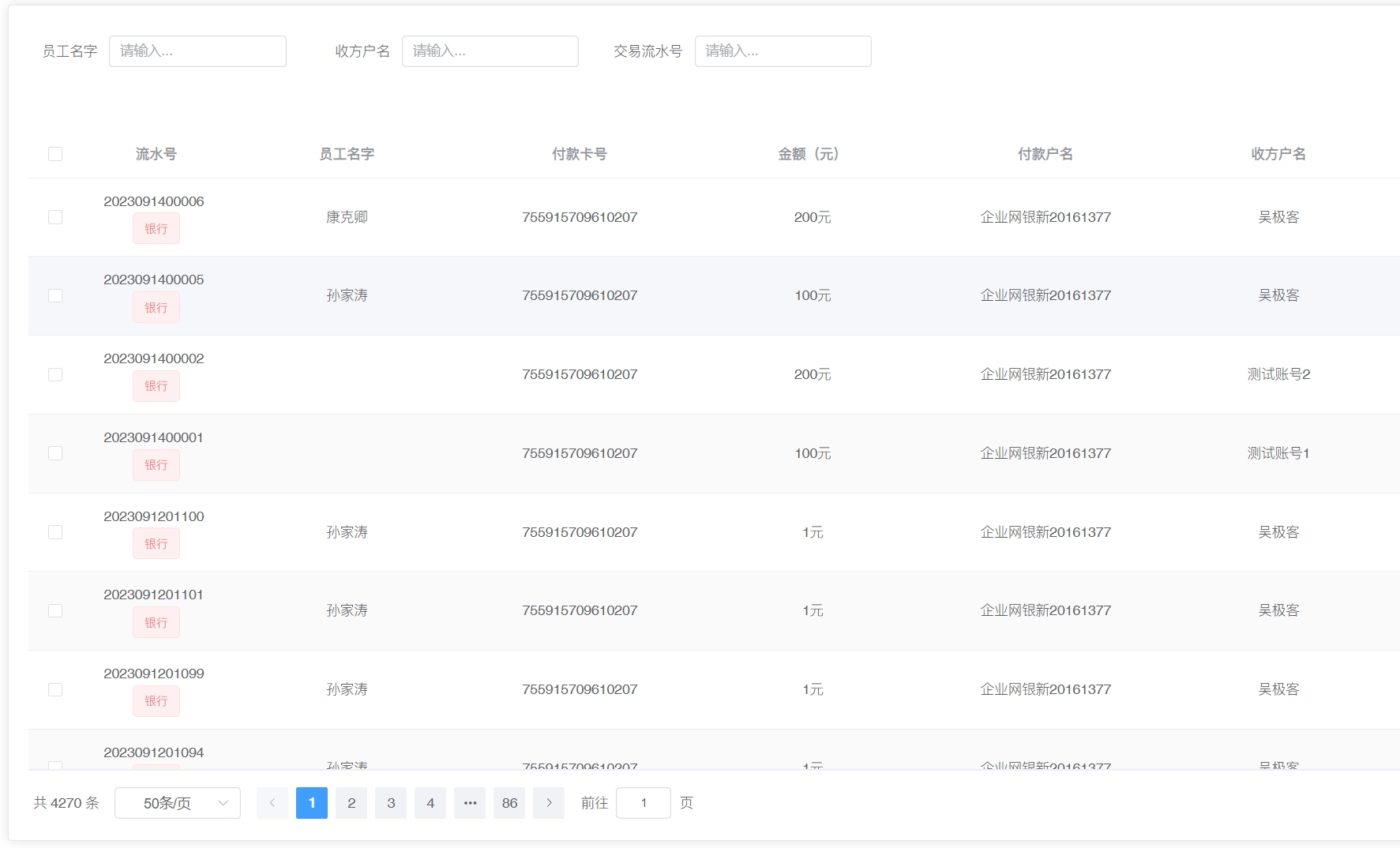This screenshot has width=1400, height=848.
Task: Click the previous page arrow
Action: (272, 803)
